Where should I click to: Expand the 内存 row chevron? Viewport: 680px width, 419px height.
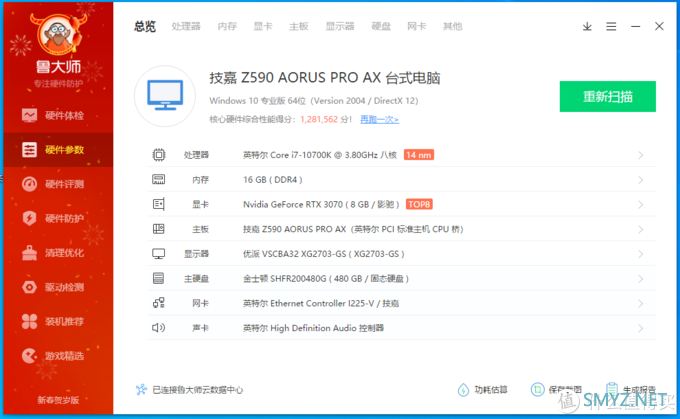click(x=641, y=180)
